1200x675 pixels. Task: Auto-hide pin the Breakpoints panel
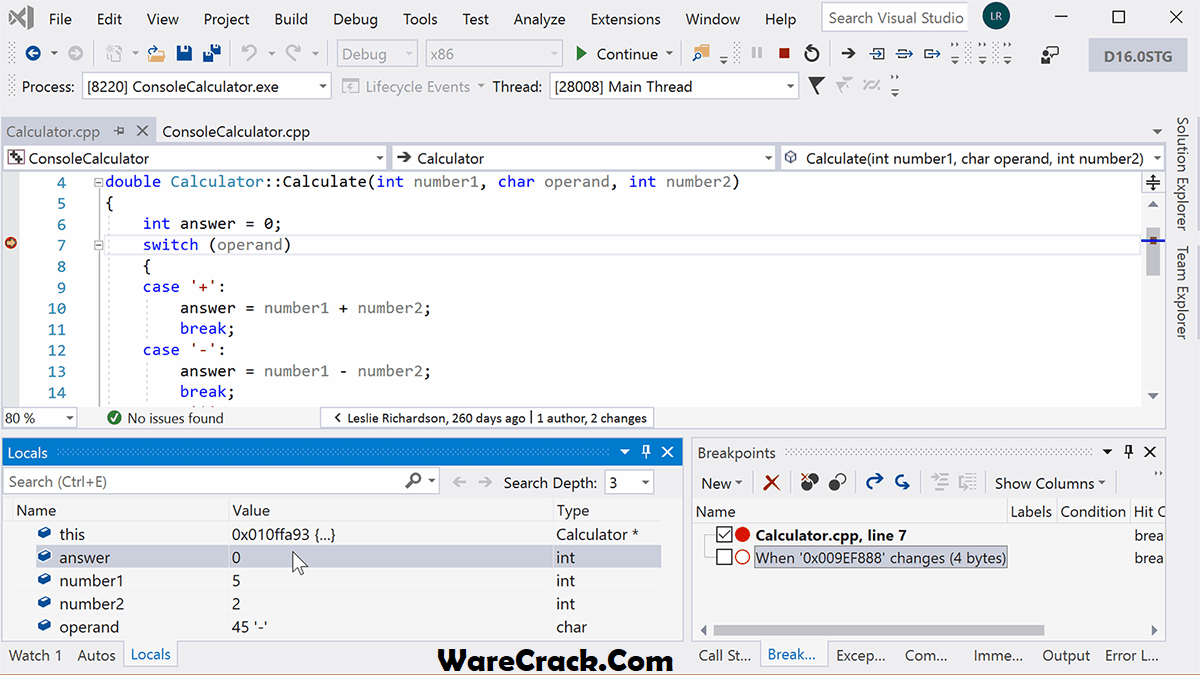[1129, 452]
